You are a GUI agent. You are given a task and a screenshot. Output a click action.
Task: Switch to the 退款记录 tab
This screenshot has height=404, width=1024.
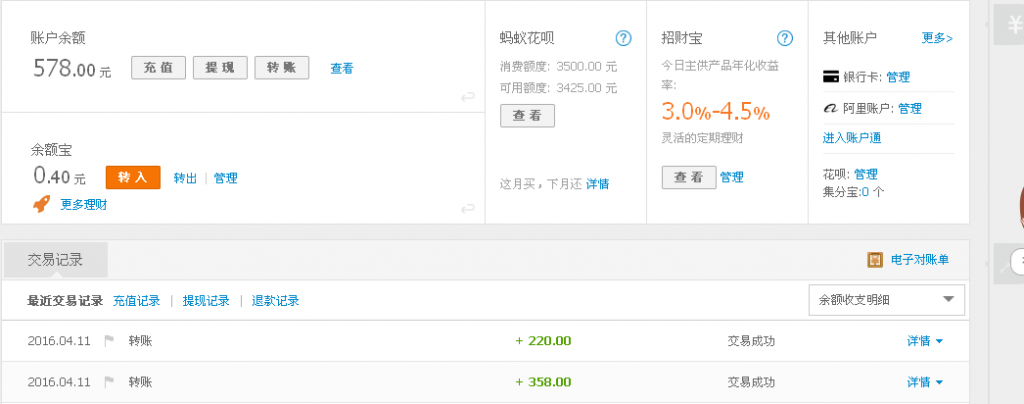coord(275,301)
